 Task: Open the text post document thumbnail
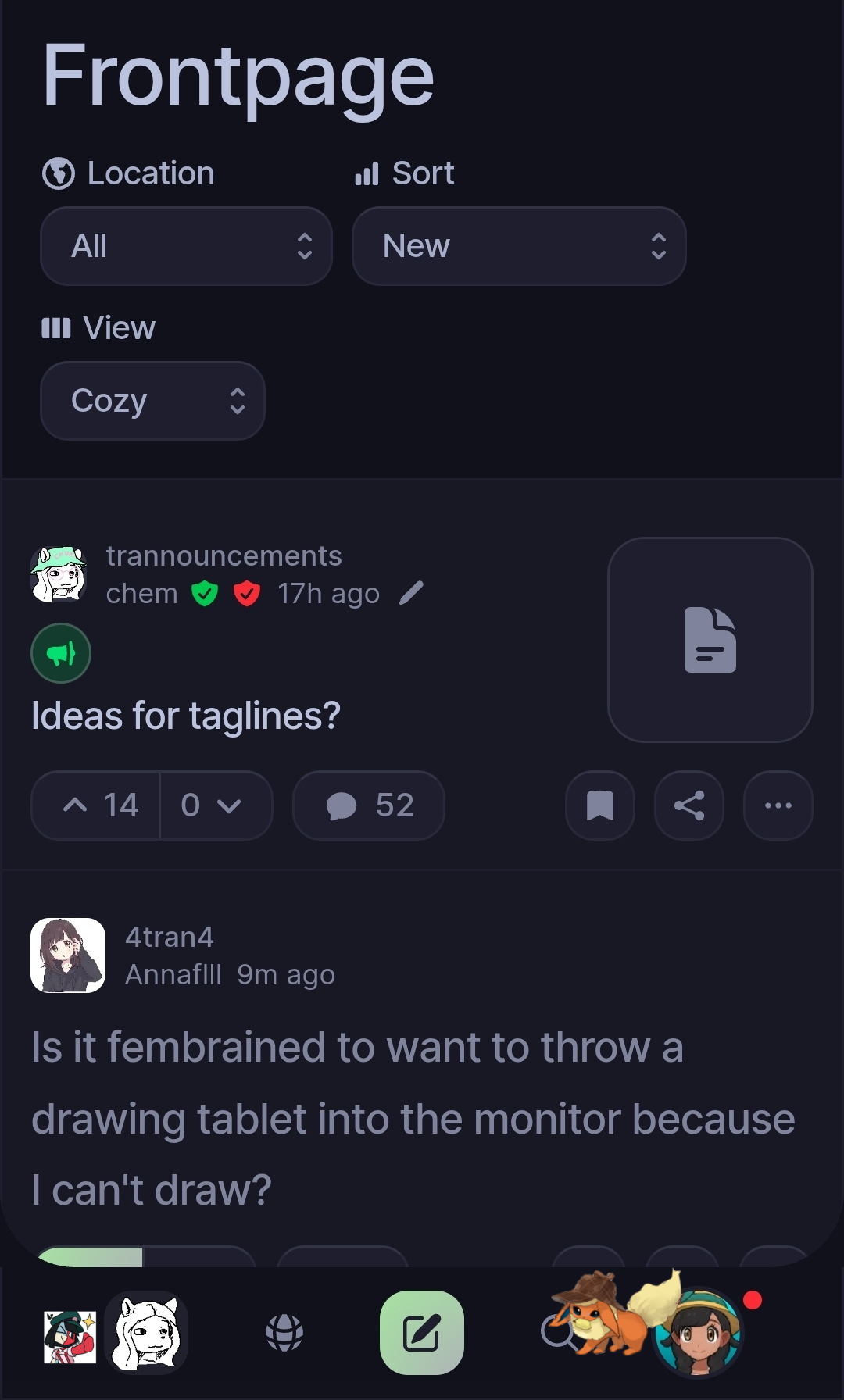[710, 640]
